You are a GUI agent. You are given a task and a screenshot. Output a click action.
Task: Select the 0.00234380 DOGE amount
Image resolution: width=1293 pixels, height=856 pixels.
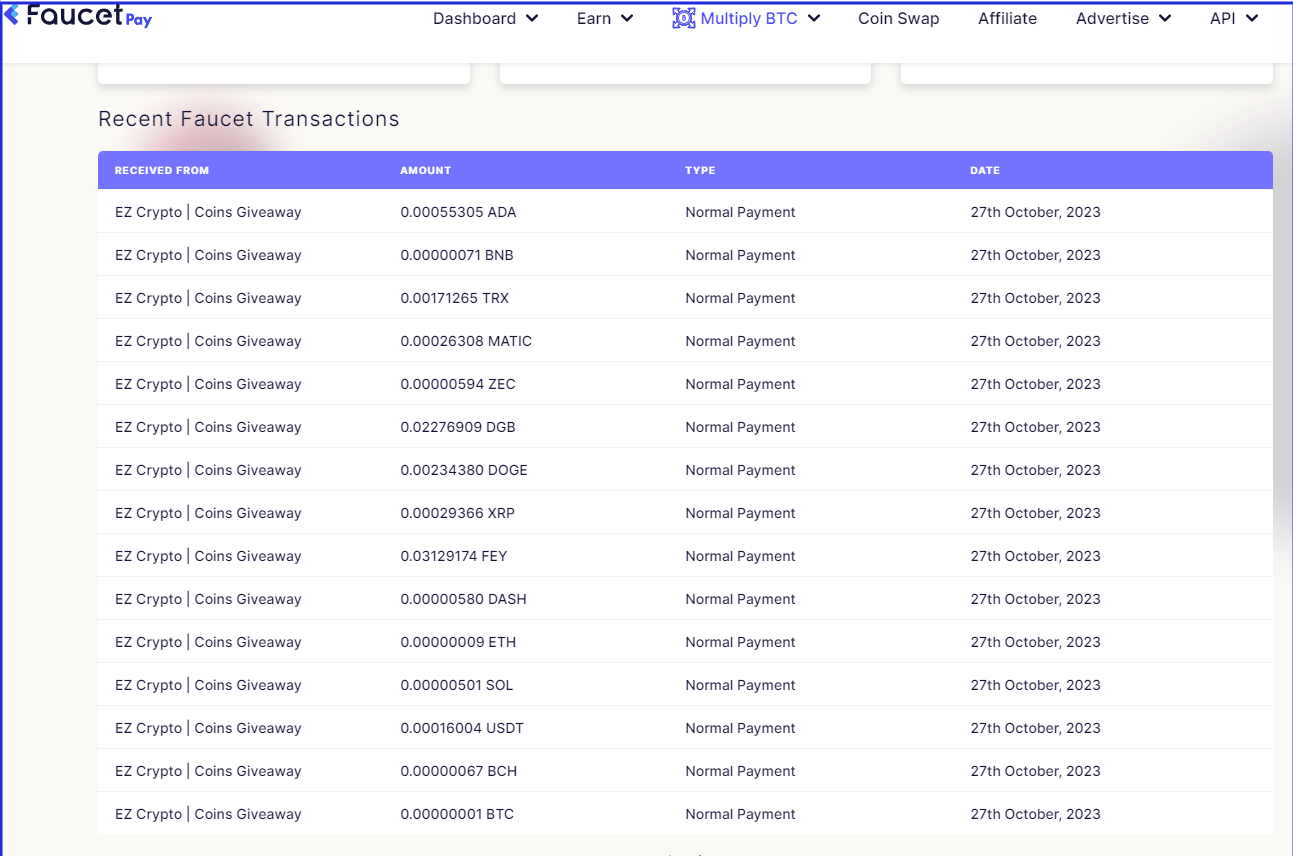pos(464,470)
